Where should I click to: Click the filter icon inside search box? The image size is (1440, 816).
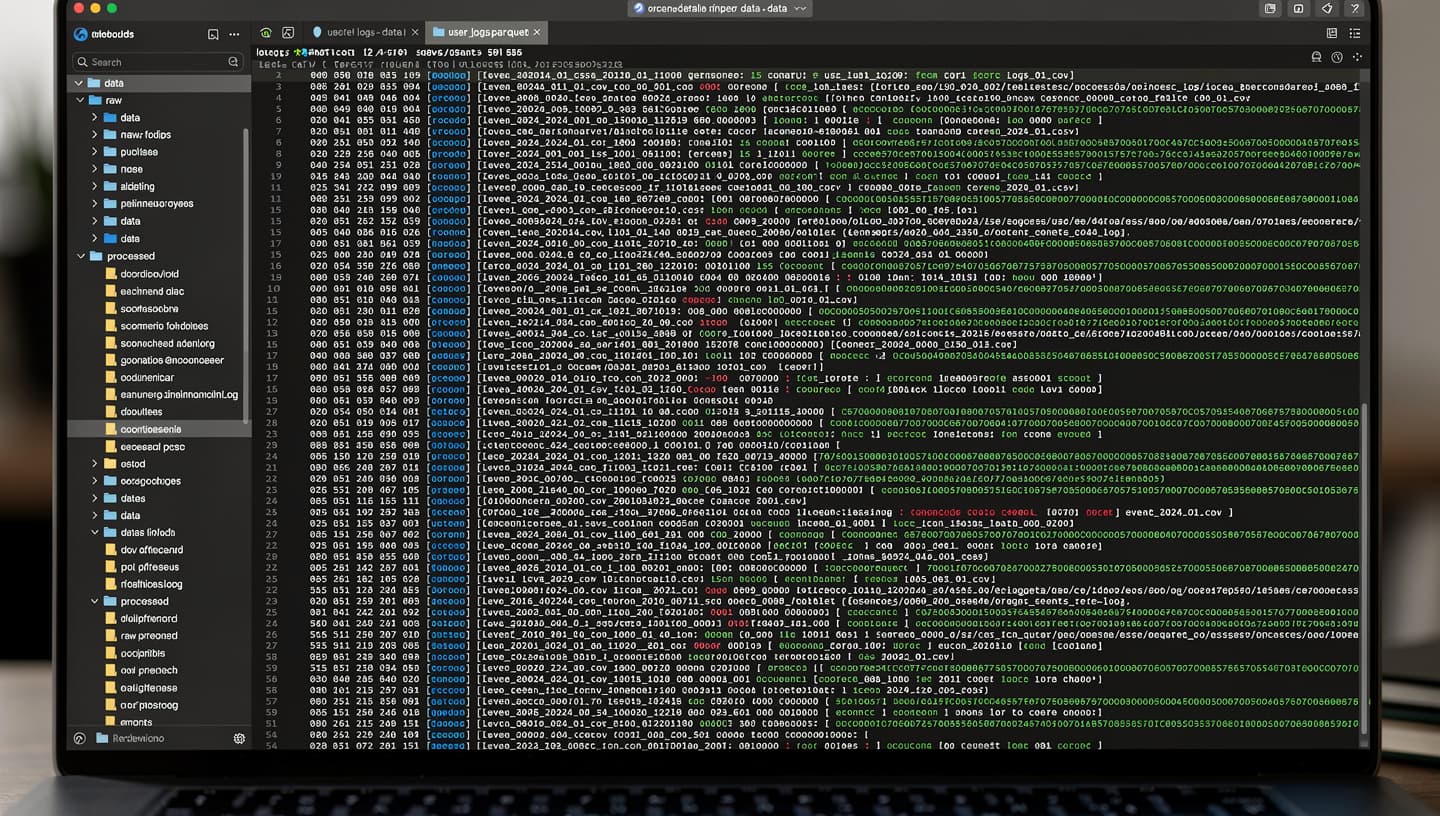pyautogui.click(x=233, y=62)
